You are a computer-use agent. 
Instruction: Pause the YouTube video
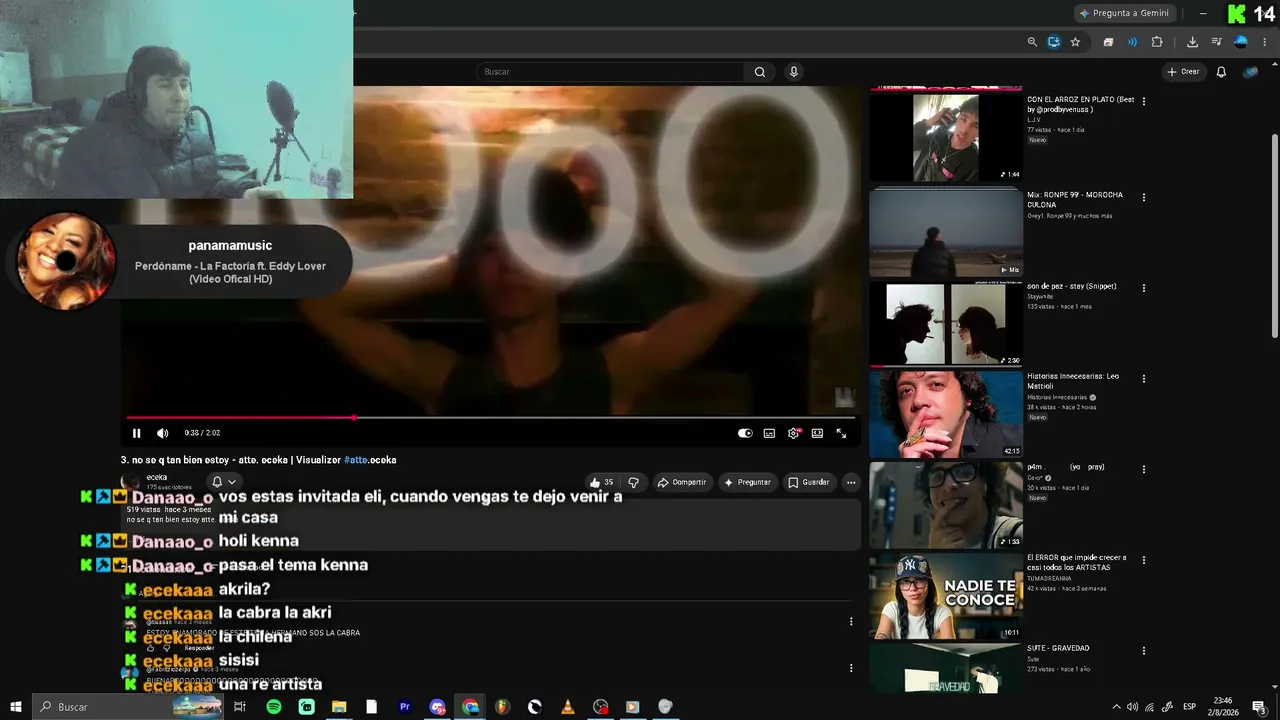pyautogui.click(x=137, y=433)
